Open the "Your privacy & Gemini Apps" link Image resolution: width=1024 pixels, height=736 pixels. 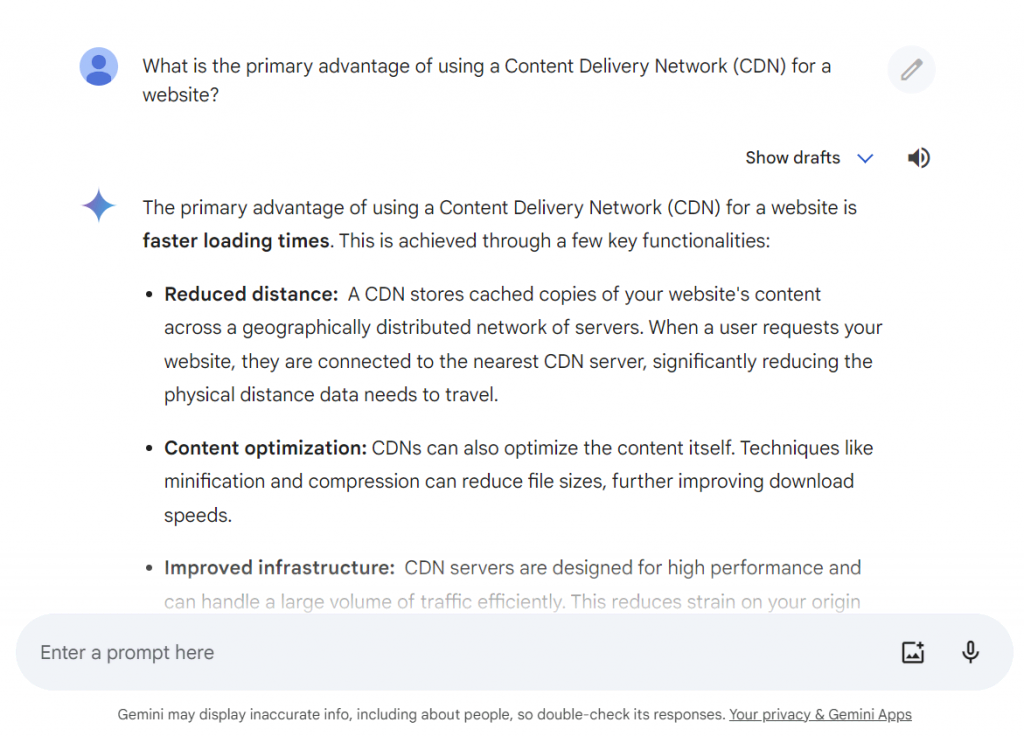[820, 715]
